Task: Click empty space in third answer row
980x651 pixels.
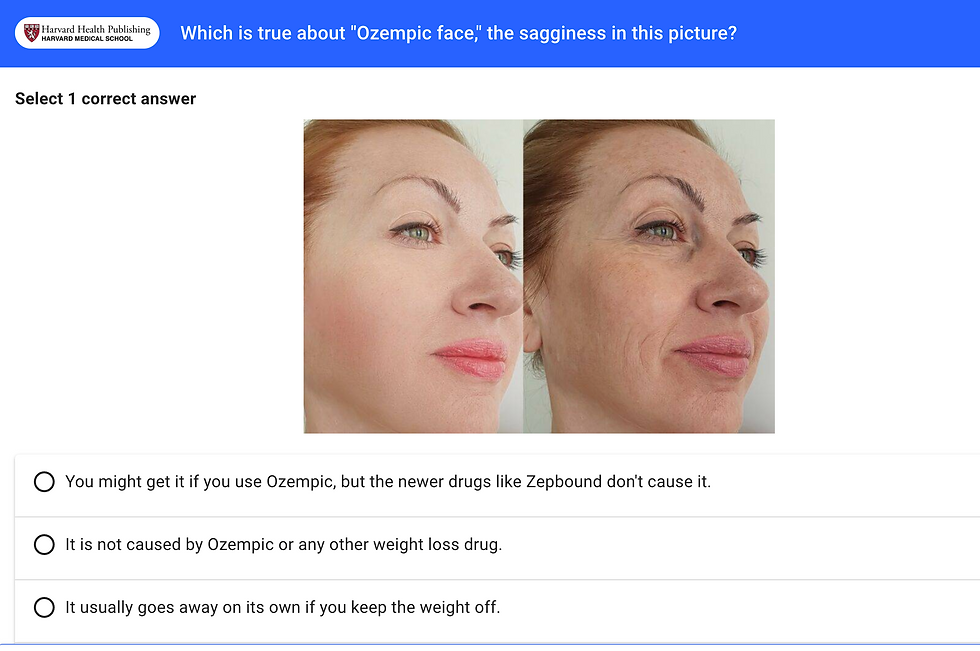Action: [x=738, y=610]
